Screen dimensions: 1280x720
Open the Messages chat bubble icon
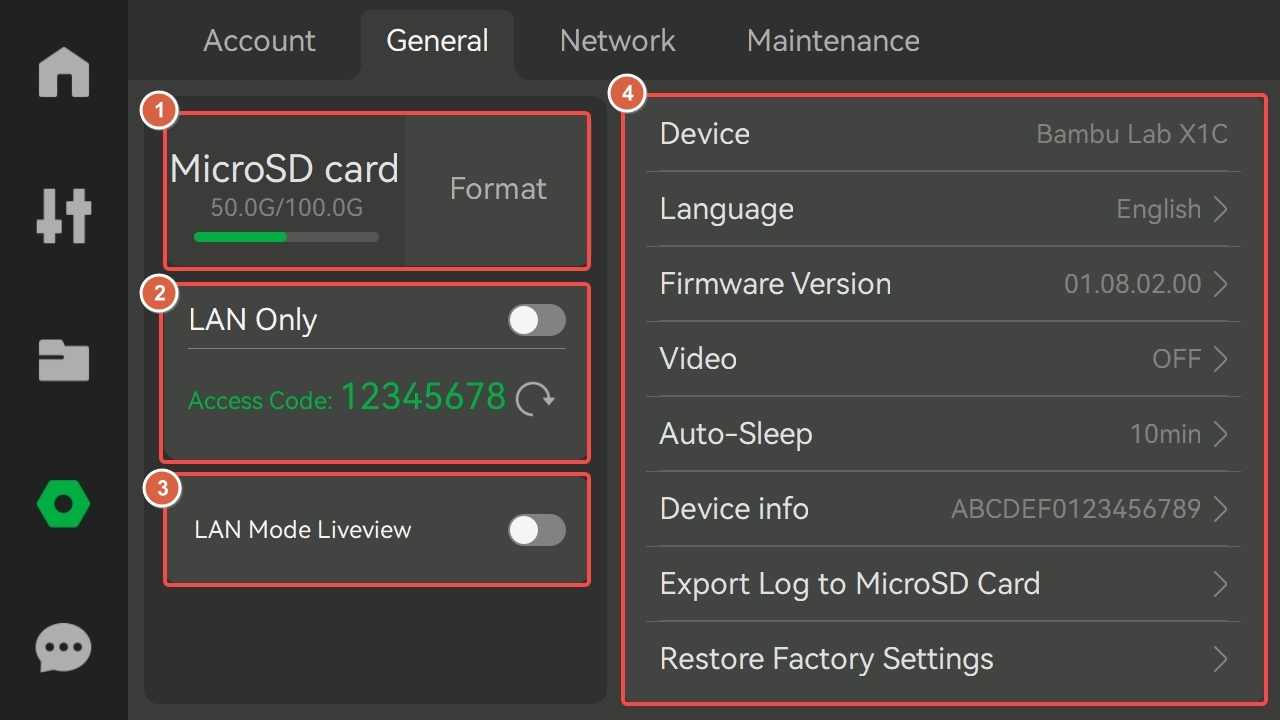[64, 648]
